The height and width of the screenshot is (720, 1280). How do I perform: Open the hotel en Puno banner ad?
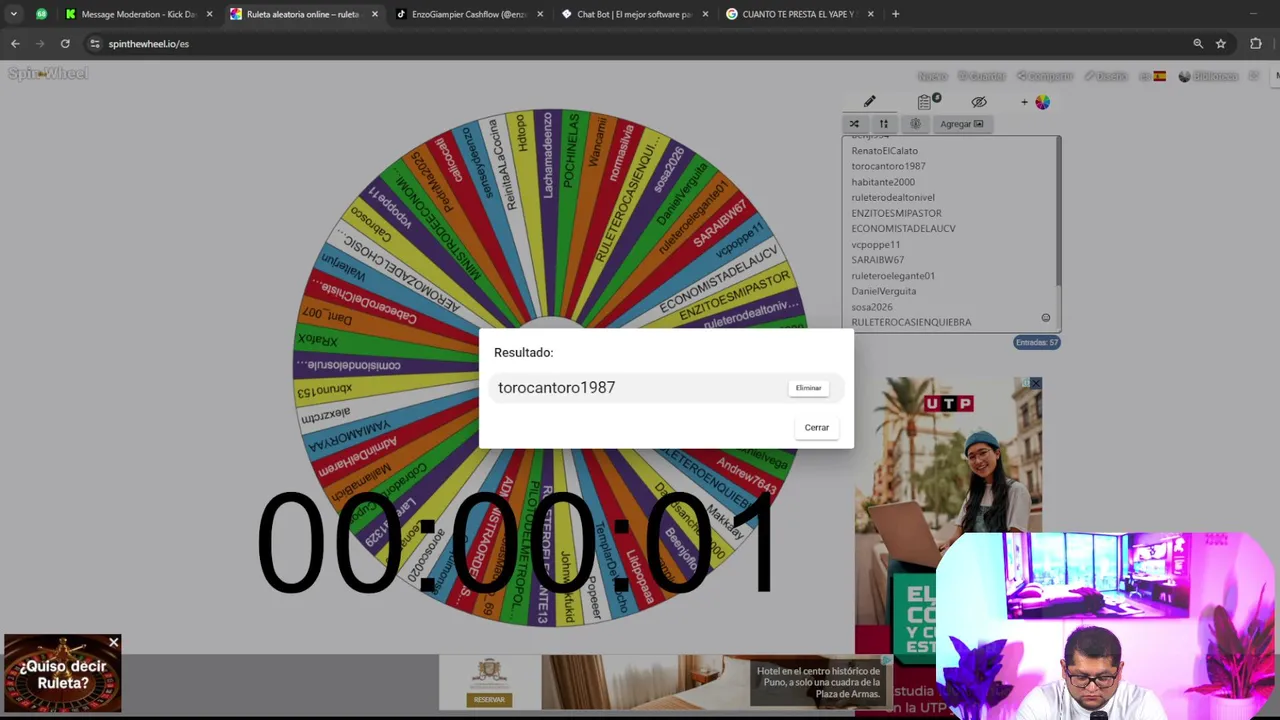[x=665, y=682]
